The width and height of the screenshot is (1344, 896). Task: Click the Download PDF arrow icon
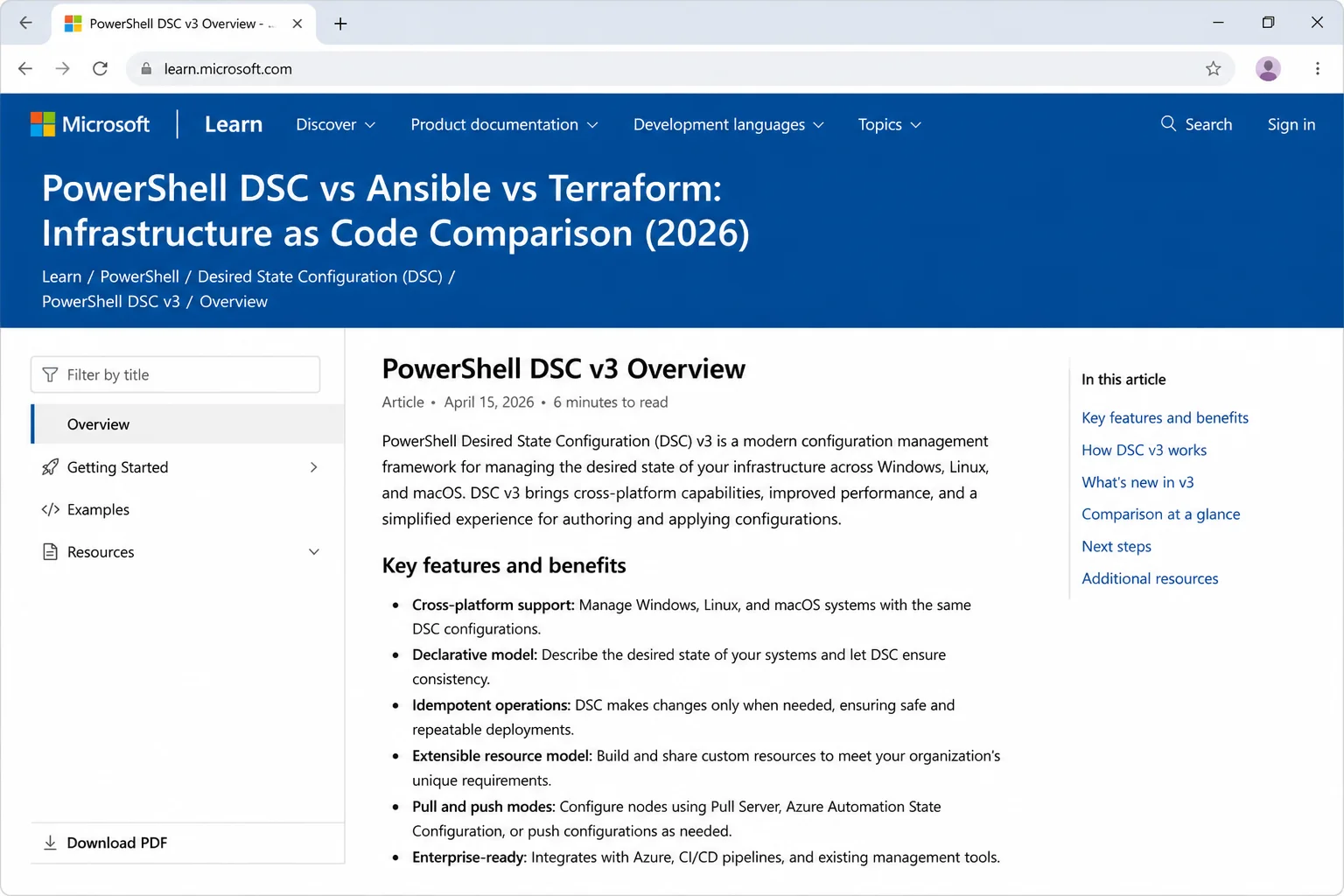pyautogui.click(x=50, y=843)
